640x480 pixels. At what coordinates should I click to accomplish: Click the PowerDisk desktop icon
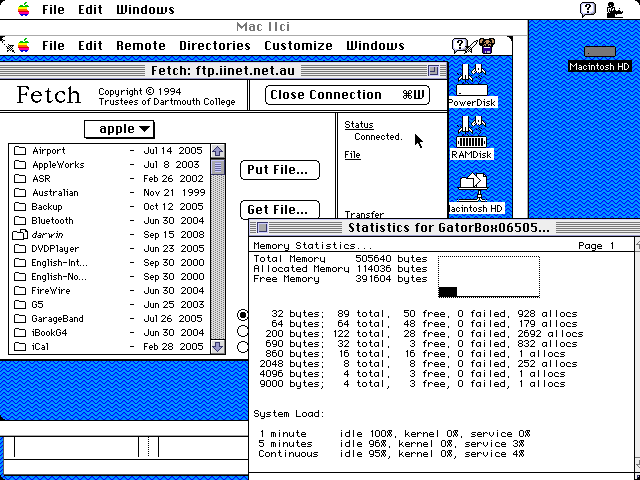[x=472, y=86]
